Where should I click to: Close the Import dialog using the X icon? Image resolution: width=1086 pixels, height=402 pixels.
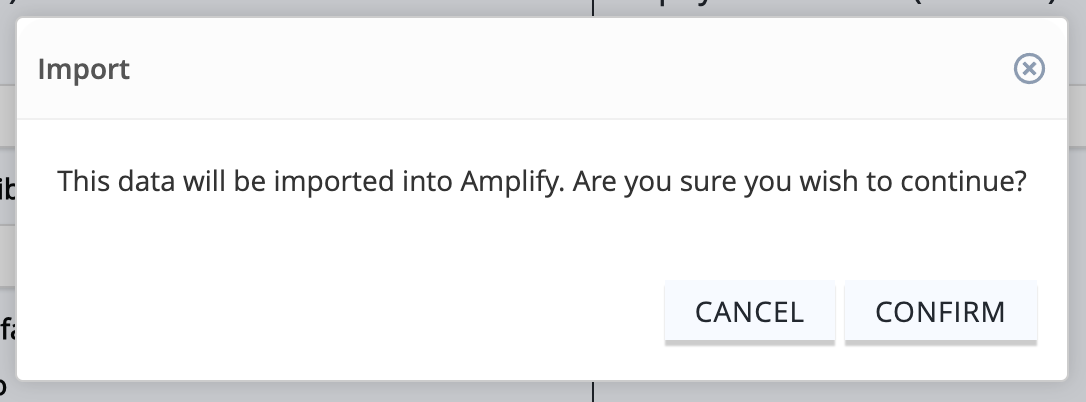[1029, 69]
